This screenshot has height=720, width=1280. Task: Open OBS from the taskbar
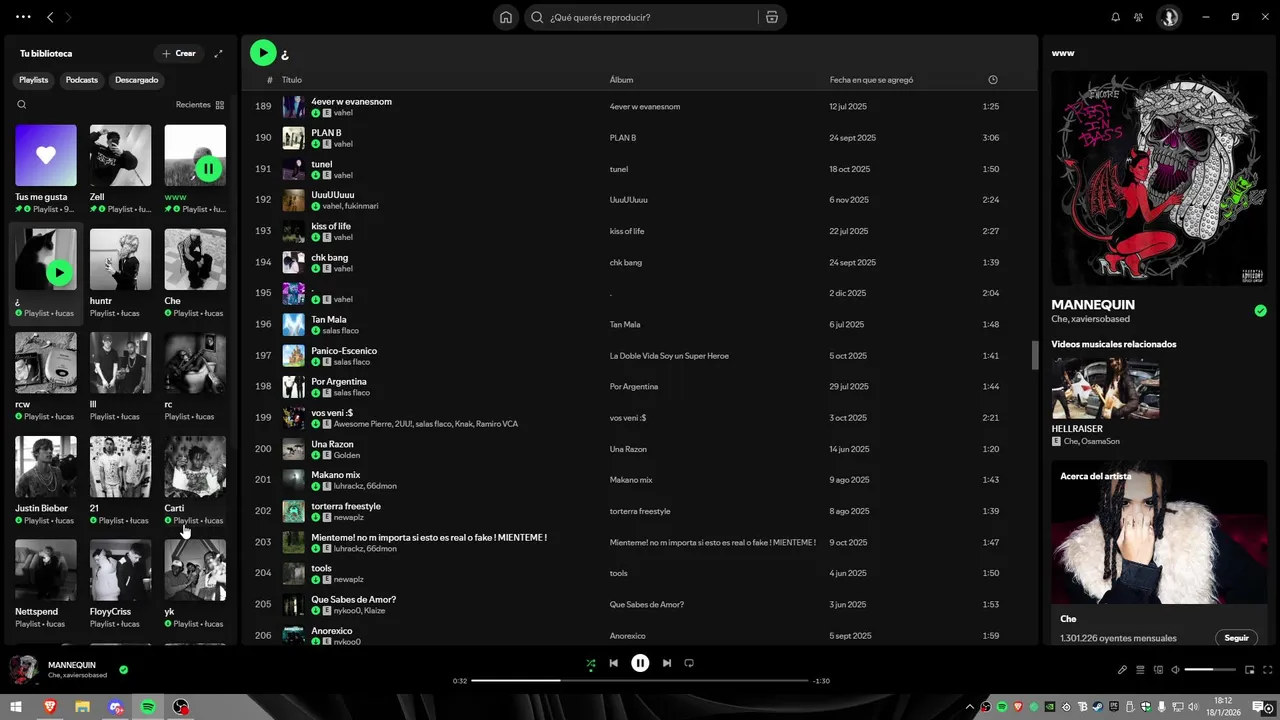181,707
